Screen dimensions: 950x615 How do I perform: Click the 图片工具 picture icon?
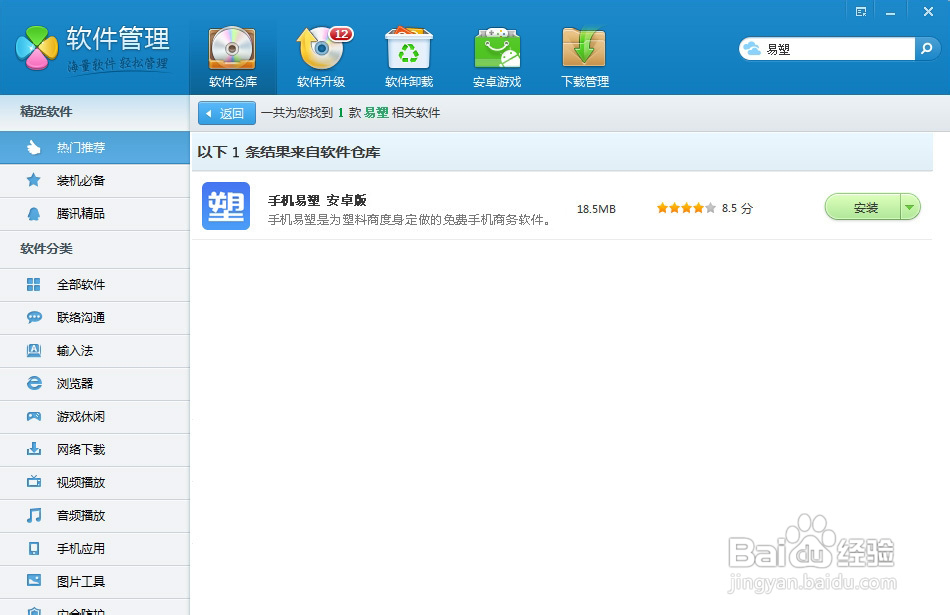click(34, 580)
